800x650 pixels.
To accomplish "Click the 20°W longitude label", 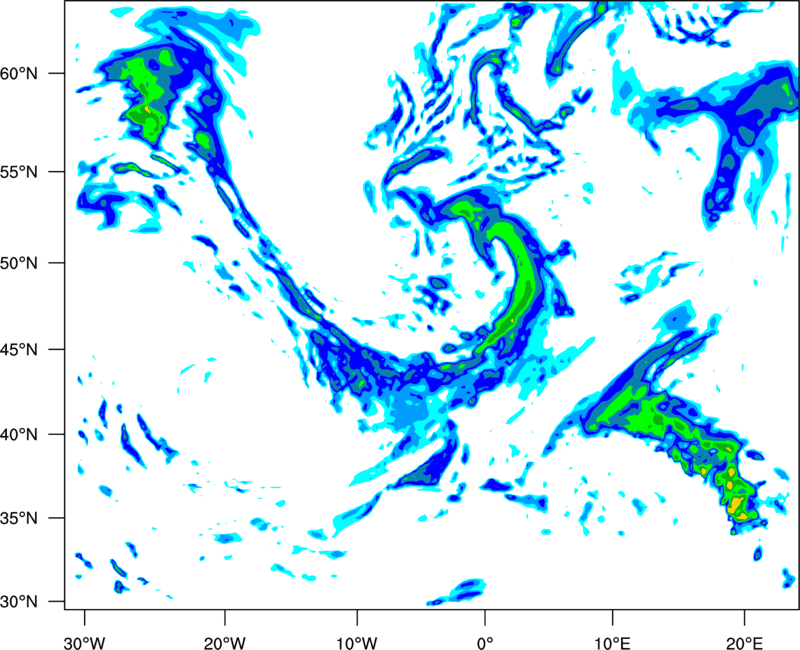I will pos(224,643).
